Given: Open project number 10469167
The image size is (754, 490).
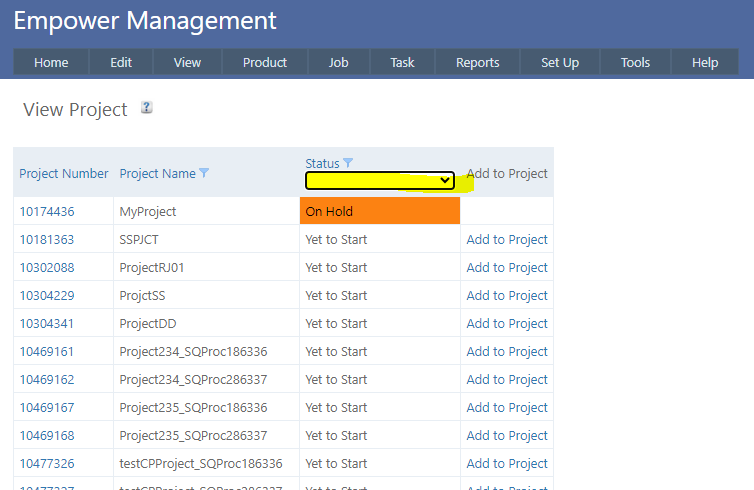Looking at the screenshot, I should [x=47, y=407].
